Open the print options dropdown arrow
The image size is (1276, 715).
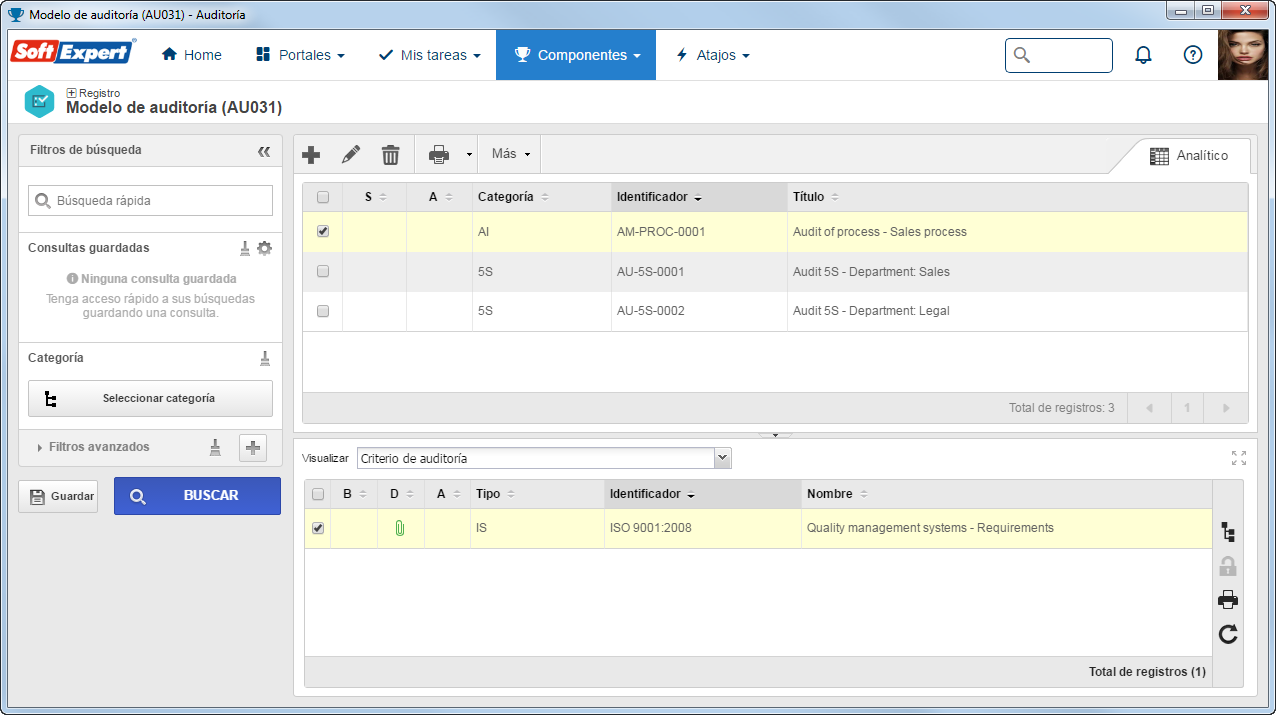[468, 155]
